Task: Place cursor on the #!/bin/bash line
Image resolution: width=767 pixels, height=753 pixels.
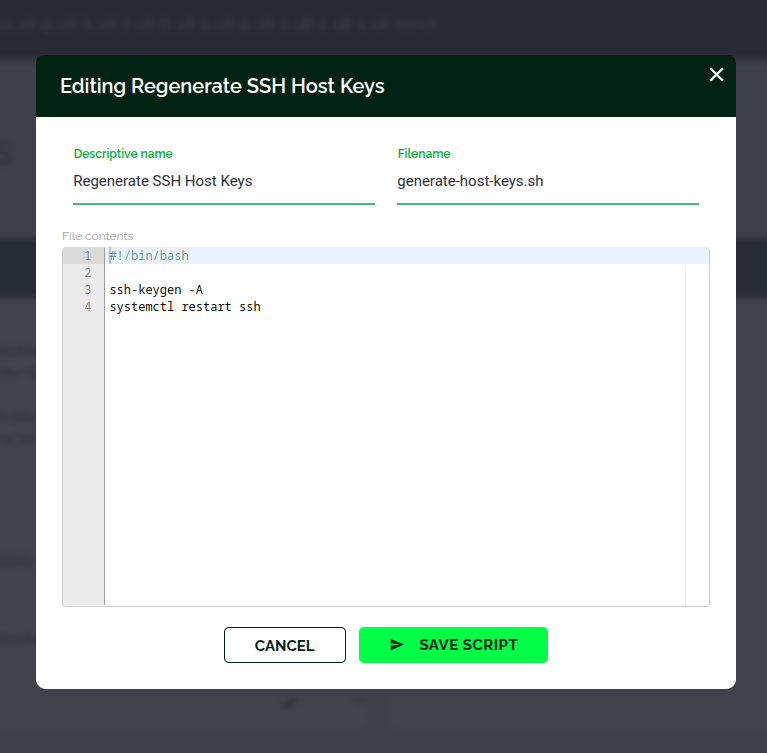Action: coord(149,256)
